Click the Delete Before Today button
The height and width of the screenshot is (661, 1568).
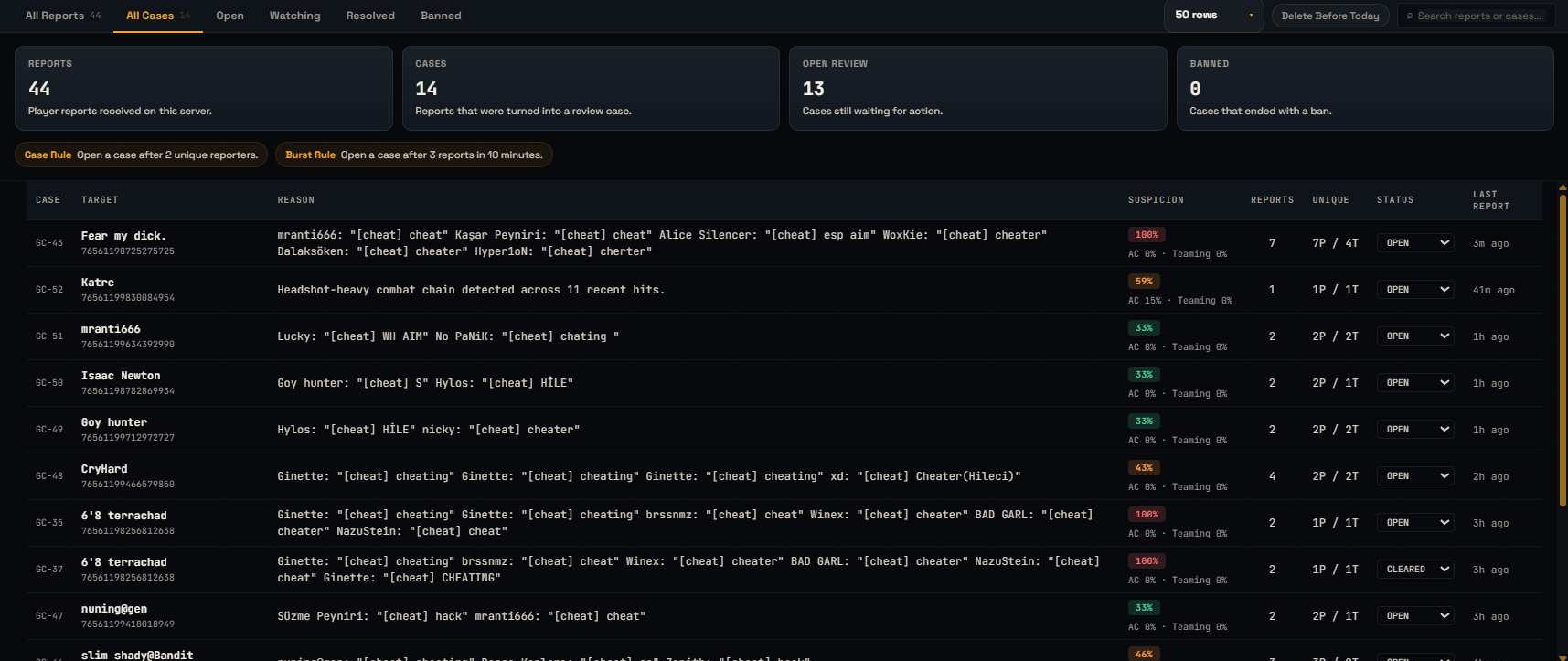point(1330,16)
